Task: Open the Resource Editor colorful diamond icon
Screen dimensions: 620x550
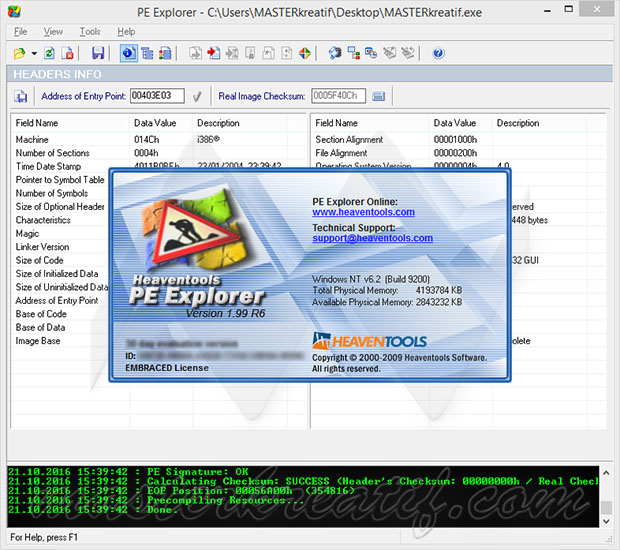Action: pyautogui.click(x=304, y=53)
